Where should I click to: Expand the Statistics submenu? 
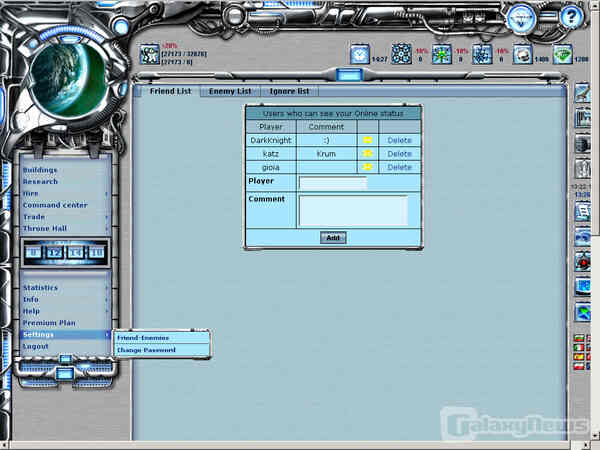(65, 288)
